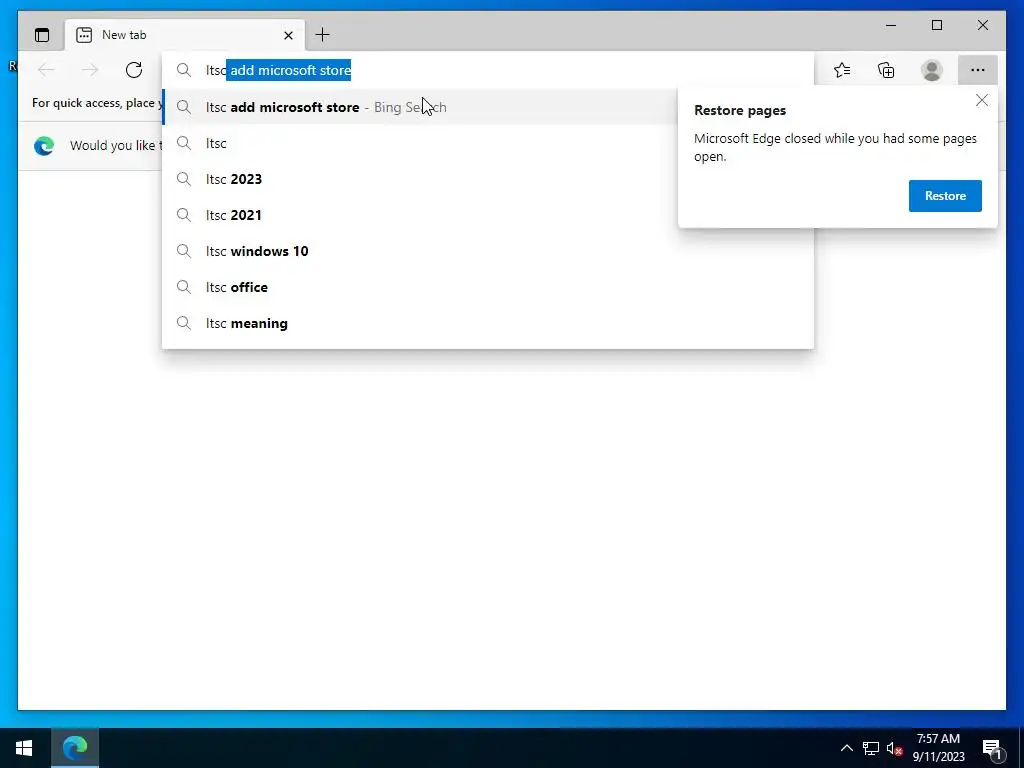Click the Restore button
This screenshot has width=1024, height=768.
pyautogui.click(x=945, y=196)
